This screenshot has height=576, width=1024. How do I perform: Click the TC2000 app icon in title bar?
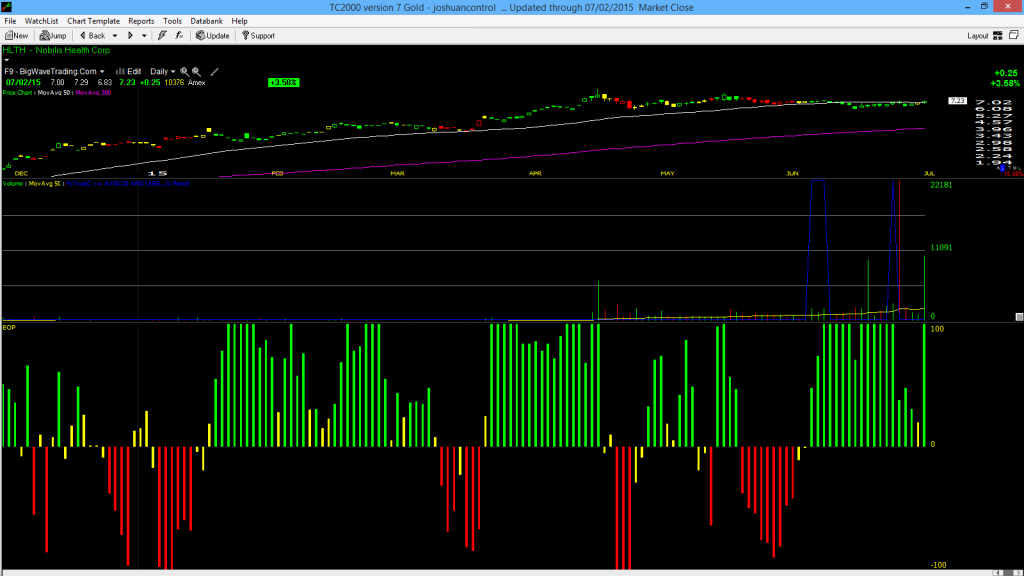coord(7,7)
